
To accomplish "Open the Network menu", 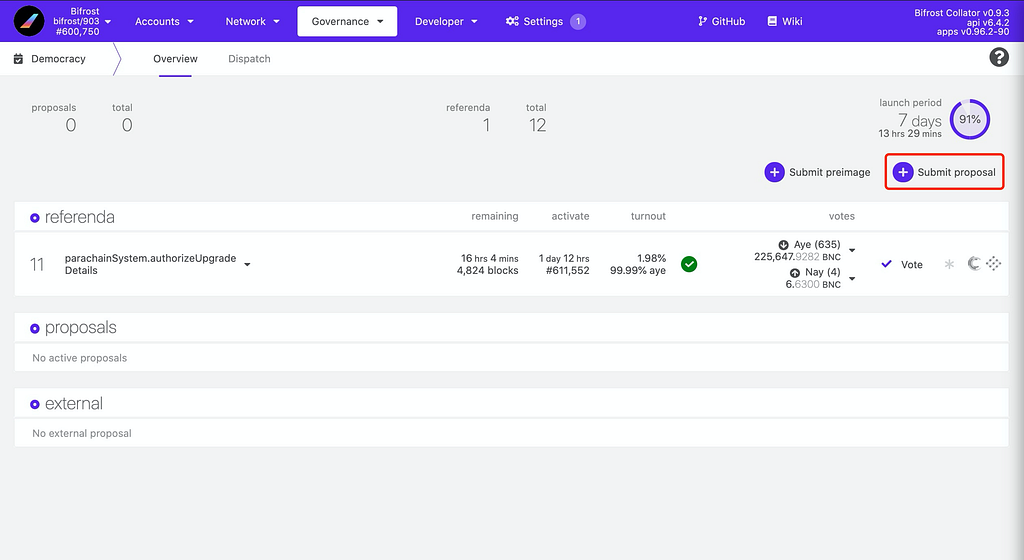I will [252, 22].
